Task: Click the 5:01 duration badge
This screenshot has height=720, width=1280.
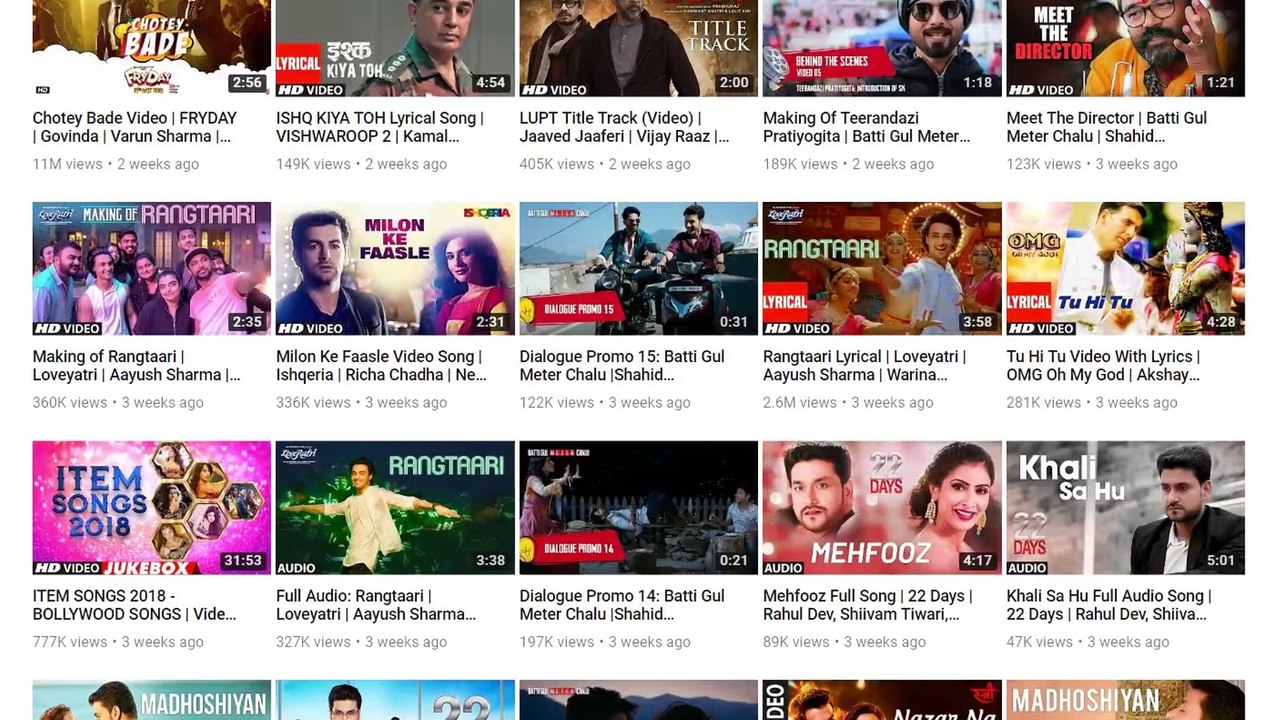Action: coord(1221,561)
